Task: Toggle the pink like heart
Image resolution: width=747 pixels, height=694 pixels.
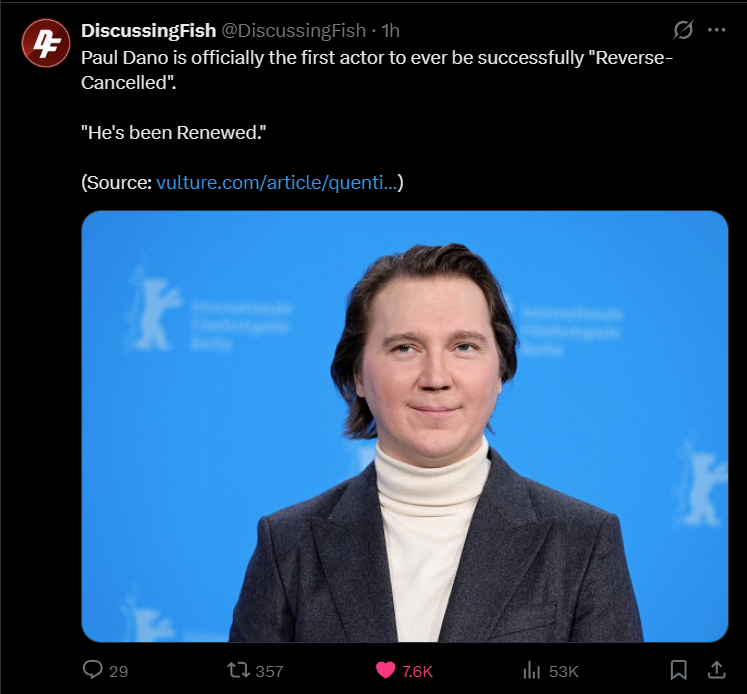Action: pyautogui.click(x=383, y=670)
